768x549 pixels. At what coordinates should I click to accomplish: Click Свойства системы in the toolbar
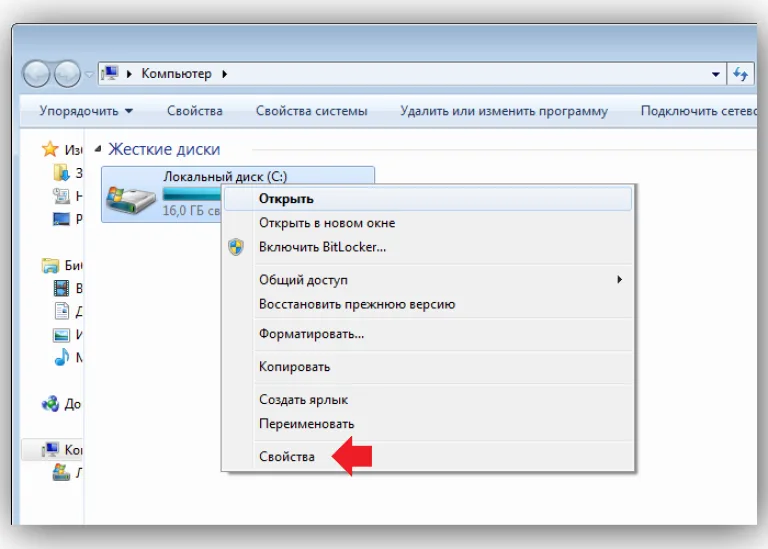point(312,111)
